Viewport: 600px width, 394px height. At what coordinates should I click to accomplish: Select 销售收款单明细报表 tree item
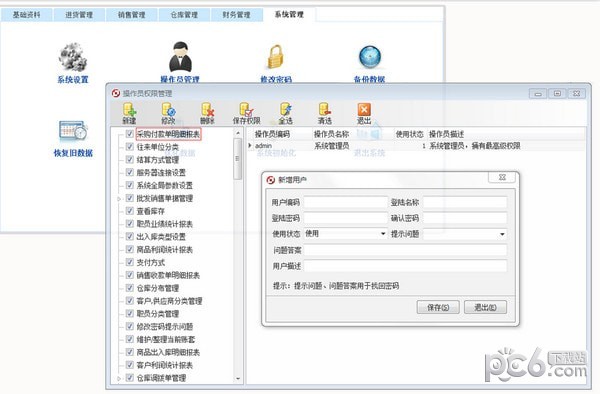[168, 275]
